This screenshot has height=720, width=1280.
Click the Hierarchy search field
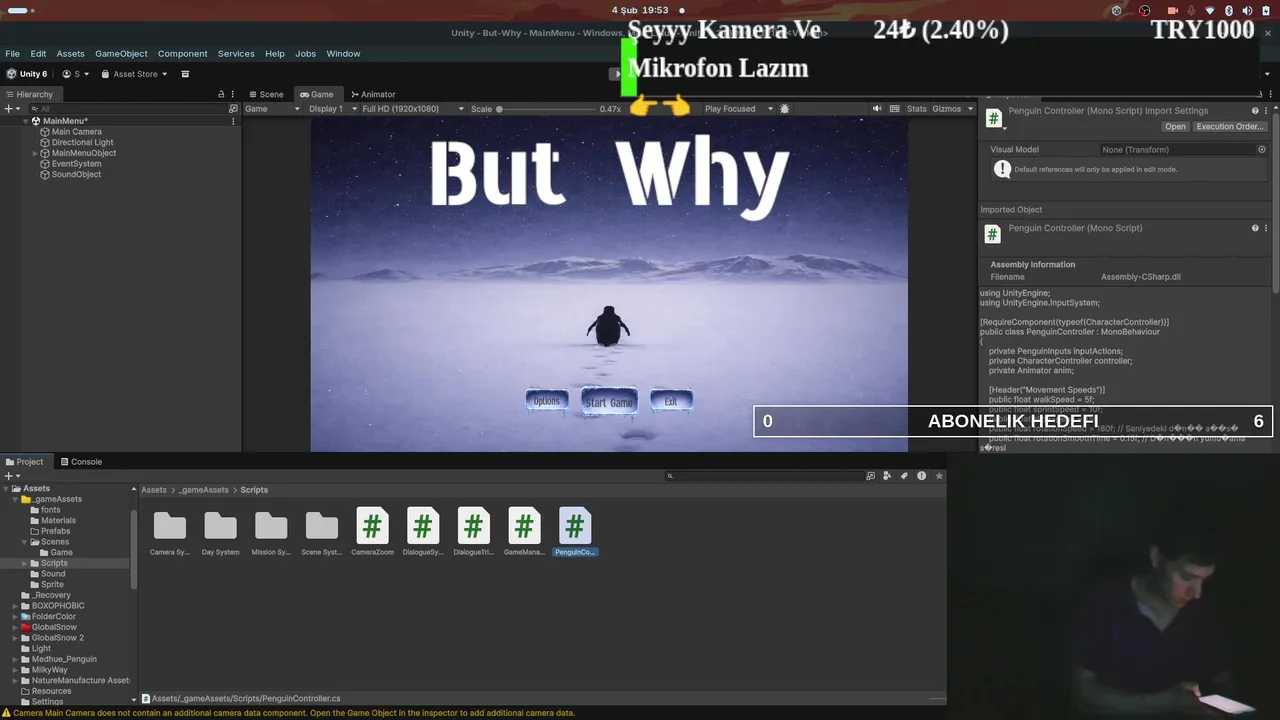(x=127, y=108)
